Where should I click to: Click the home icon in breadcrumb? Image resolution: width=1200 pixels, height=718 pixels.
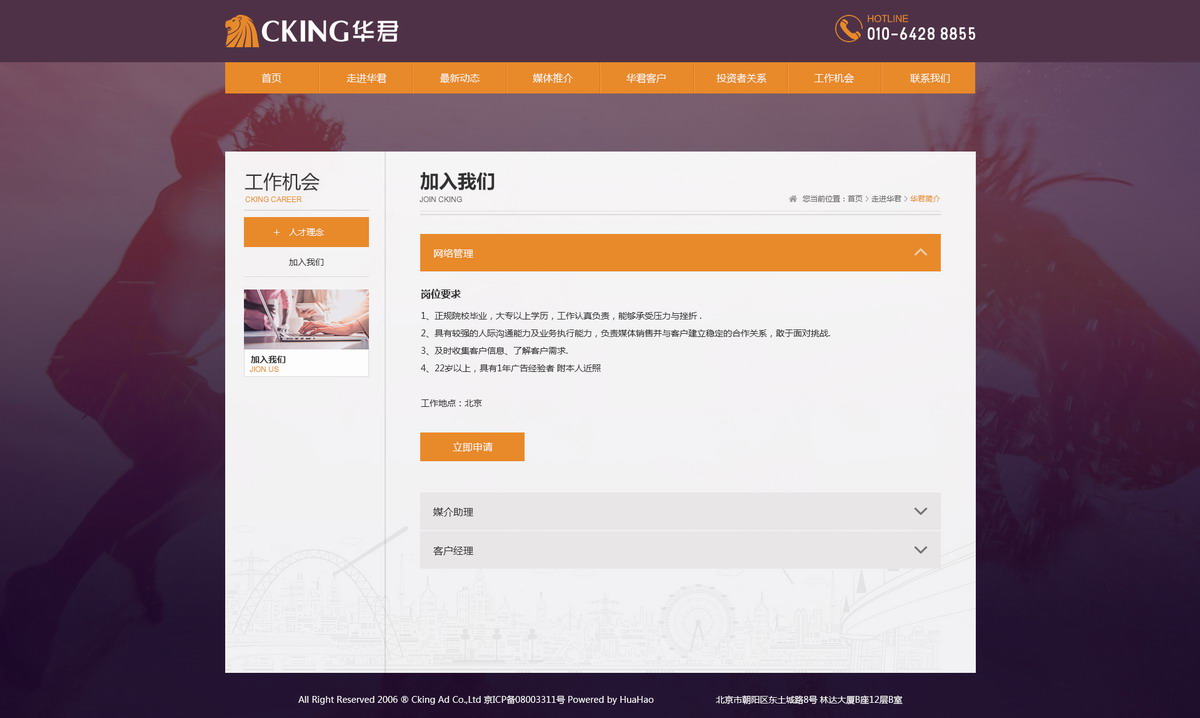[792, 198]
